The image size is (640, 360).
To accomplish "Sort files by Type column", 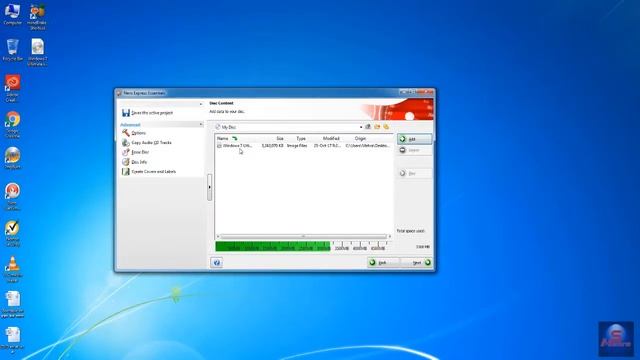I will pyautogui.click(x=301, y=139).
